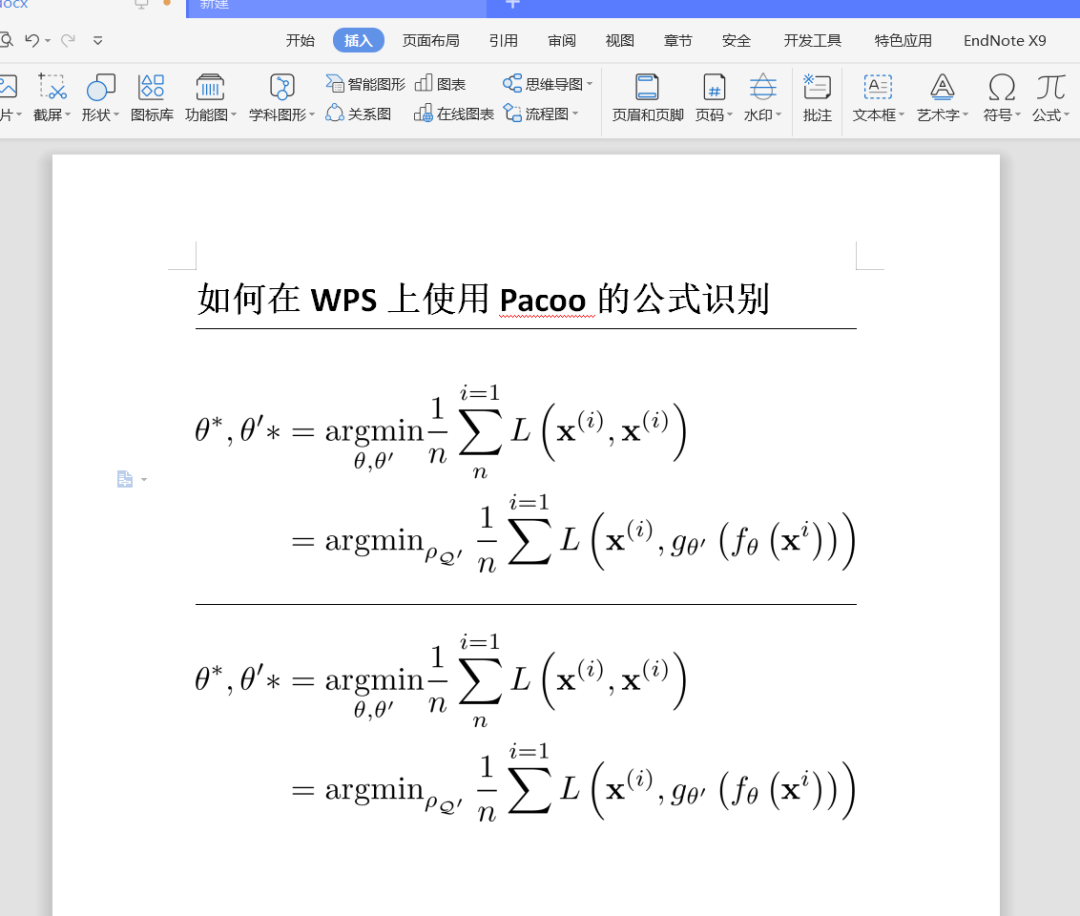The width and height of the screenshot is (1080, 916).
Task: Expand the 文本框 dropdown arrow
Action: point(901,114)
